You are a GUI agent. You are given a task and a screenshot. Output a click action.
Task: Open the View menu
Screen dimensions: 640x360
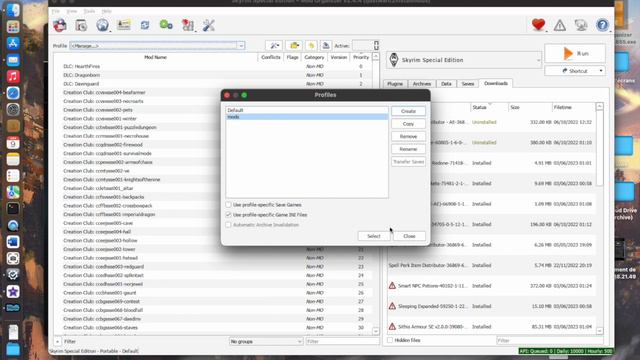[x=72, y=11]
